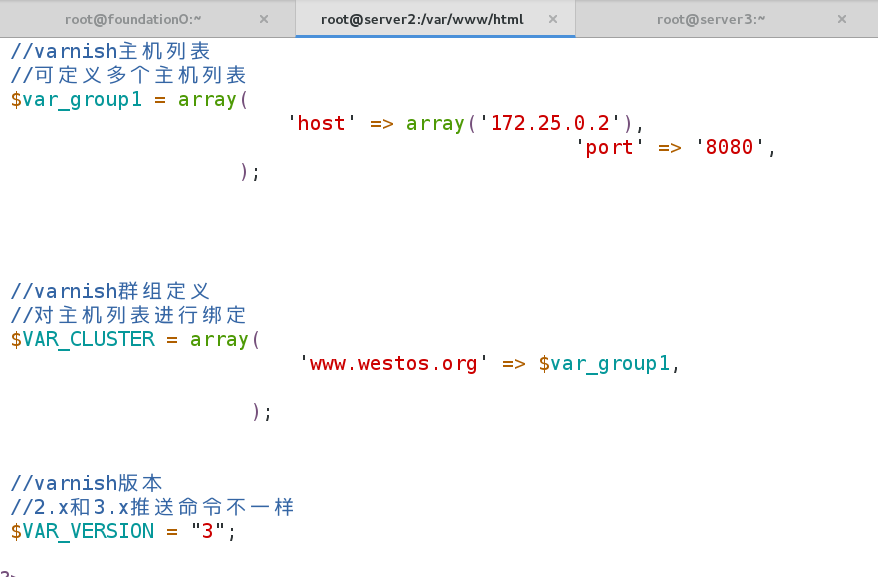
Task: Click the comment //可定义多个主机列表
Action: point(128,75)
